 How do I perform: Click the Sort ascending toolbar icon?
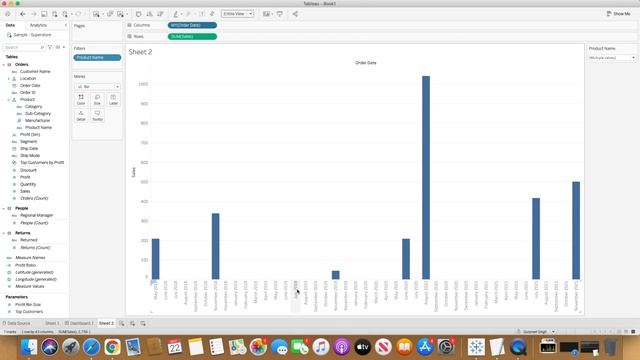[x=149, y=14]
